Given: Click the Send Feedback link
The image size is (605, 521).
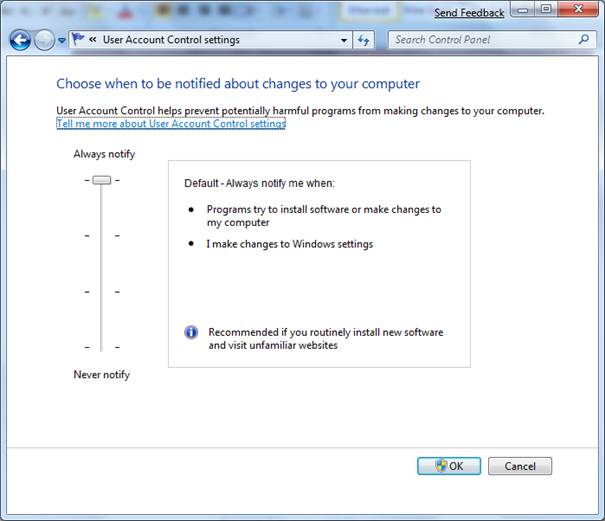Looking at the screenshot, I should [x=469, y=13].
